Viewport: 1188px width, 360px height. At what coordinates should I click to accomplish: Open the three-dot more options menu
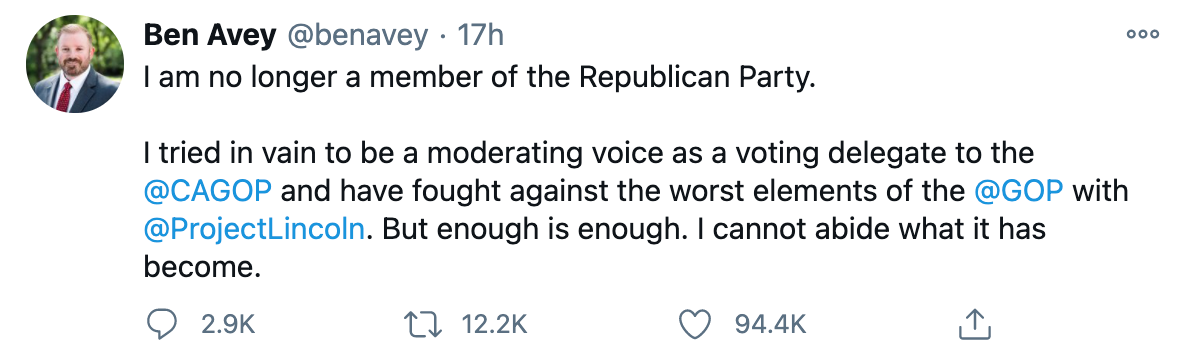[x=1143, y=34]
